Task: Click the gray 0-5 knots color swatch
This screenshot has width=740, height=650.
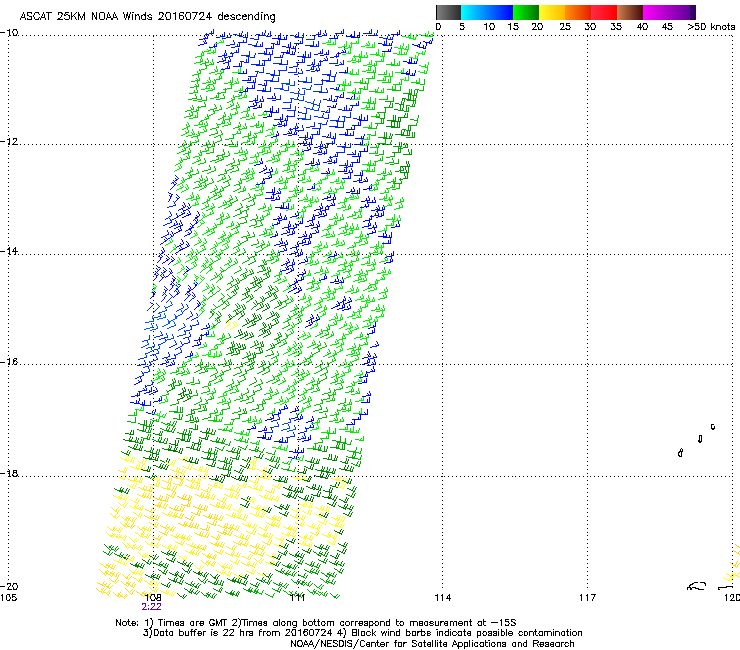Action: coord(448,12)
